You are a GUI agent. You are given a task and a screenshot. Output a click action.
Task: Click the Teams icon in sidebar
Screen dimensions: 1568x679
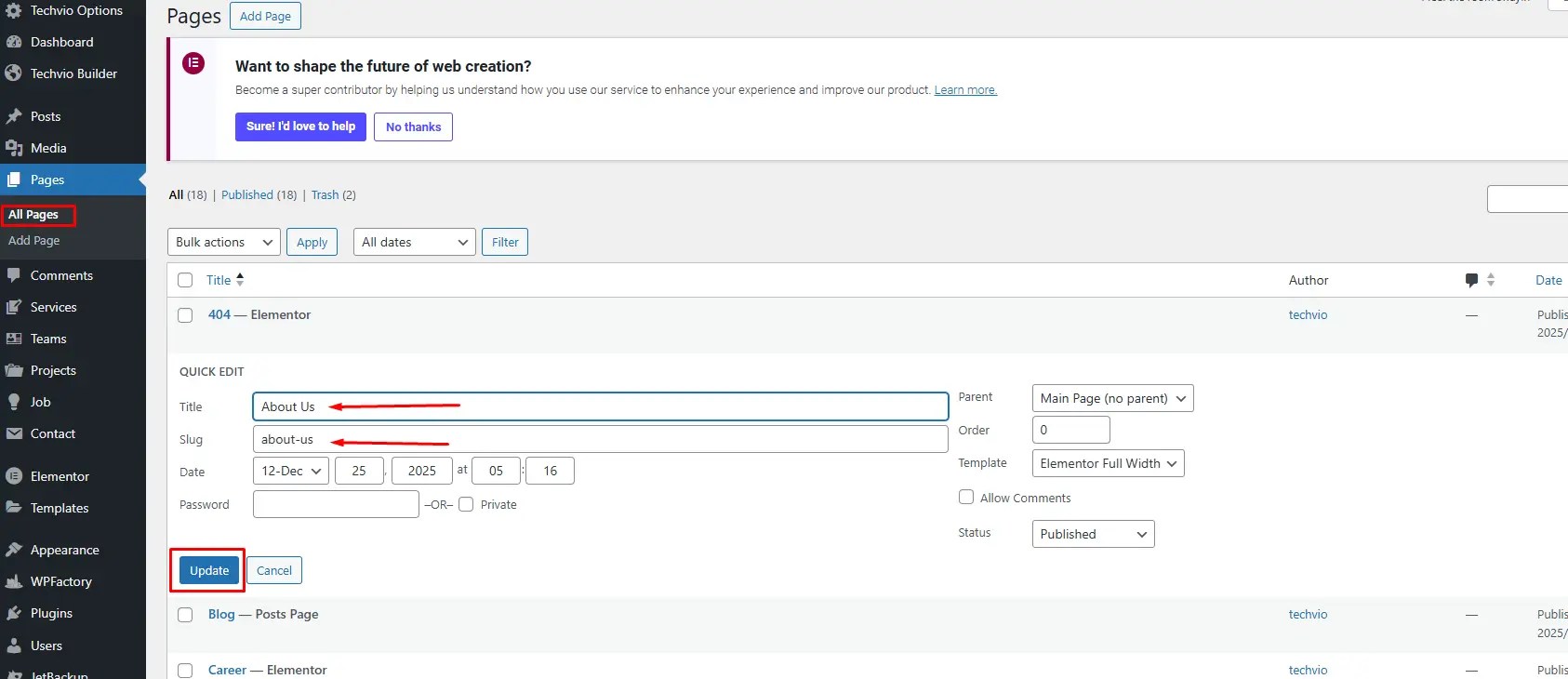[x=14, y=339]
